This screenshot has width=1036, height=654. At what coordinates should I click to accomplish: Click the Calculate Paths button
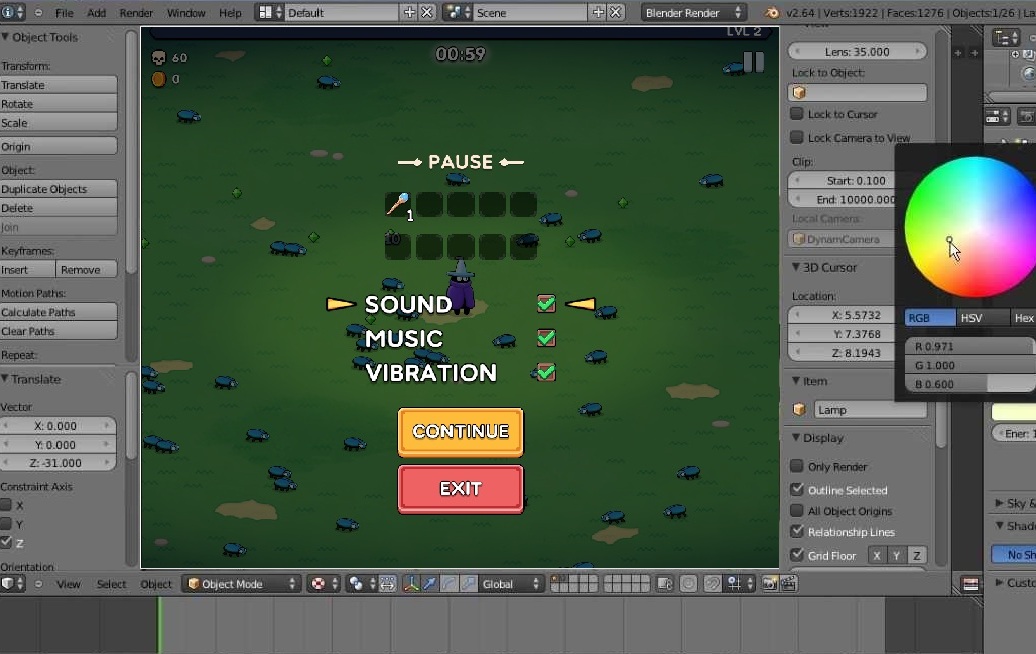[x=59, y=312]
